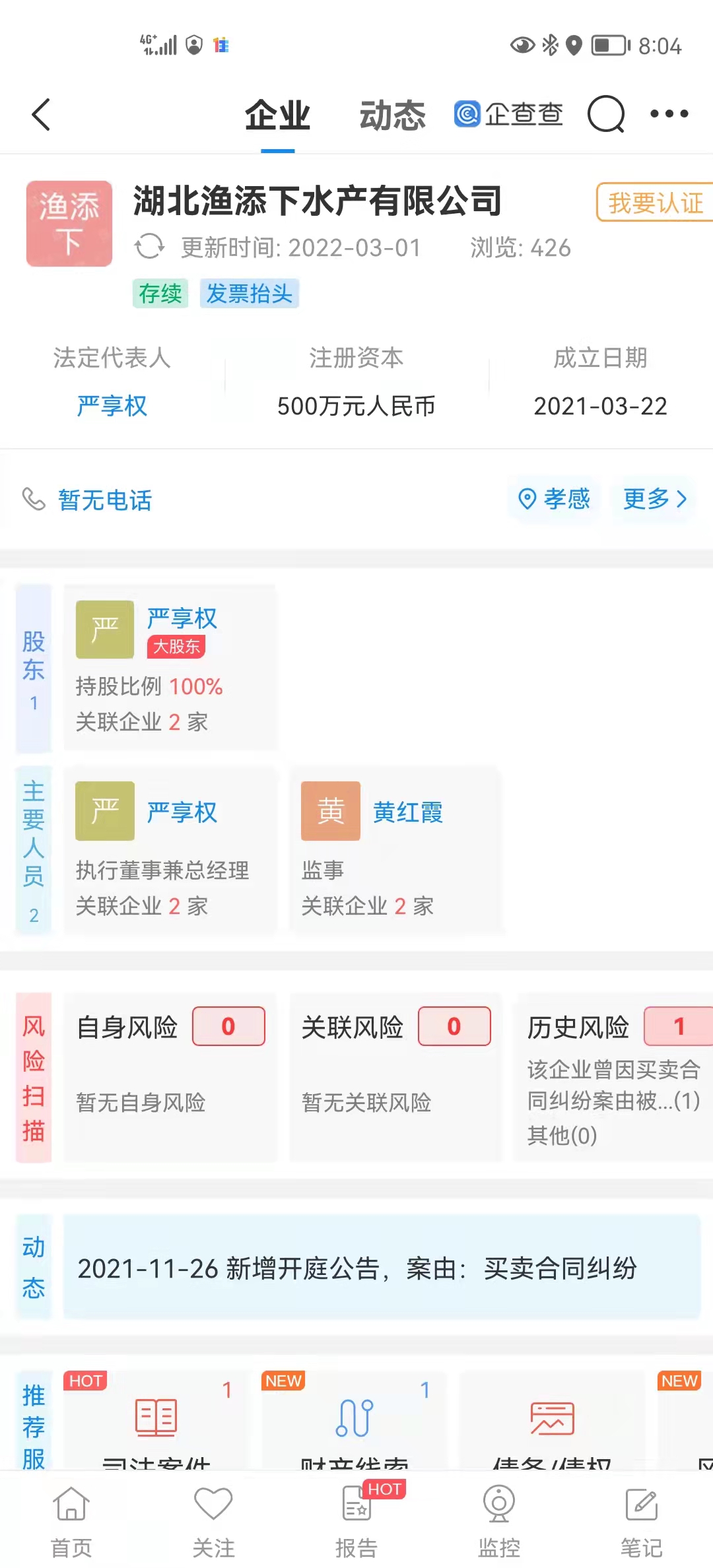Screen dimensions: 713x1568
Task: Tap the refresh update-time icon
Action: [x=149, y=247]
